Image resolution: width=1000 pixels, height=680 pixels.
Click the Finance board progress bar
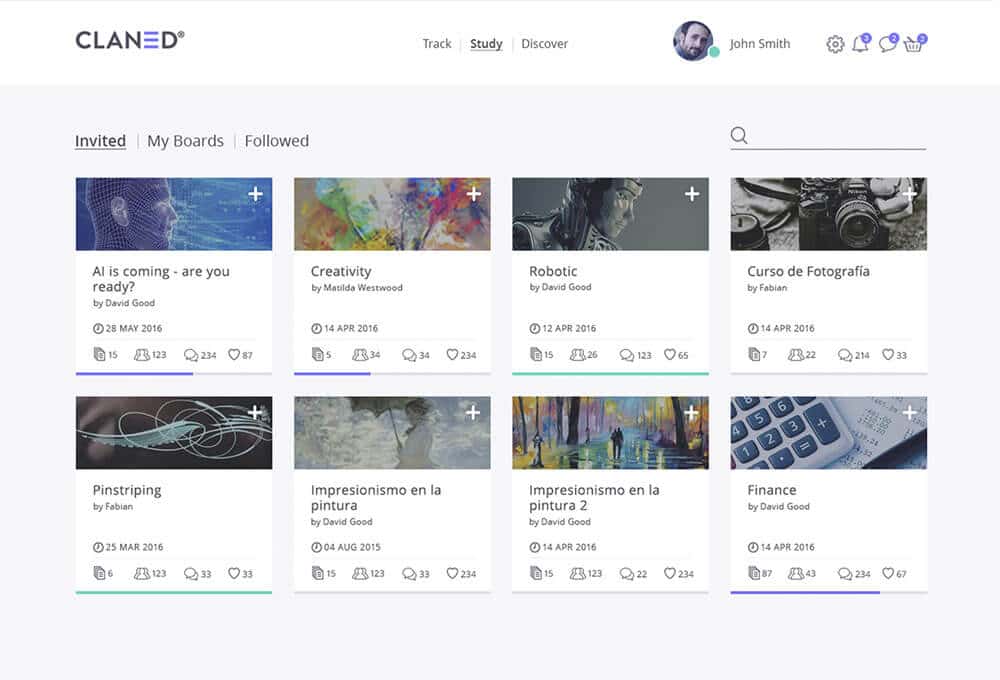click(x=828, y=592)
